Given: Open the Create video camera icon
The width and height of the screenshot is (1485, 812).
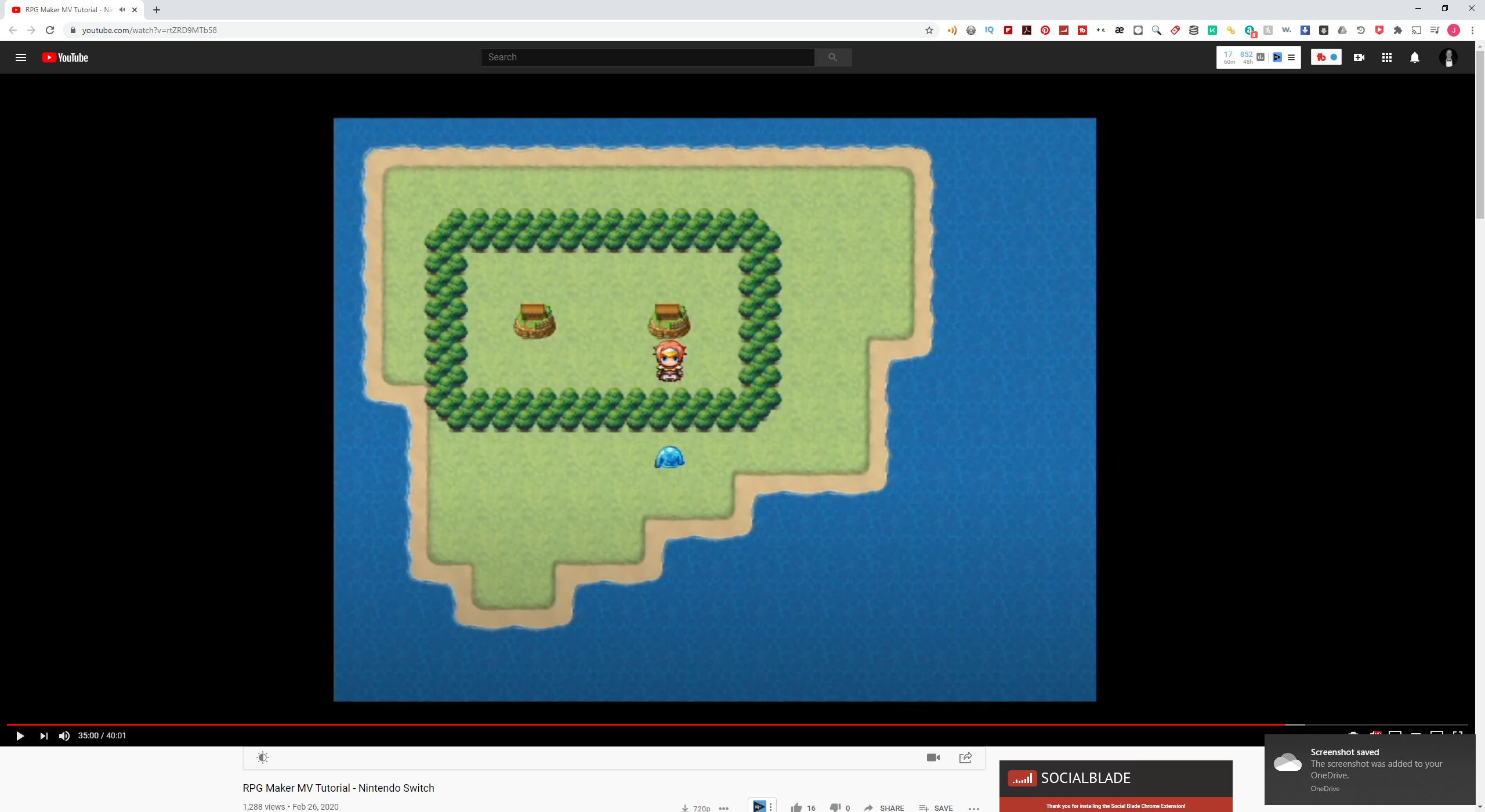Looking at the screenshot, I should pyautogui.click(x=1359, y=57).
